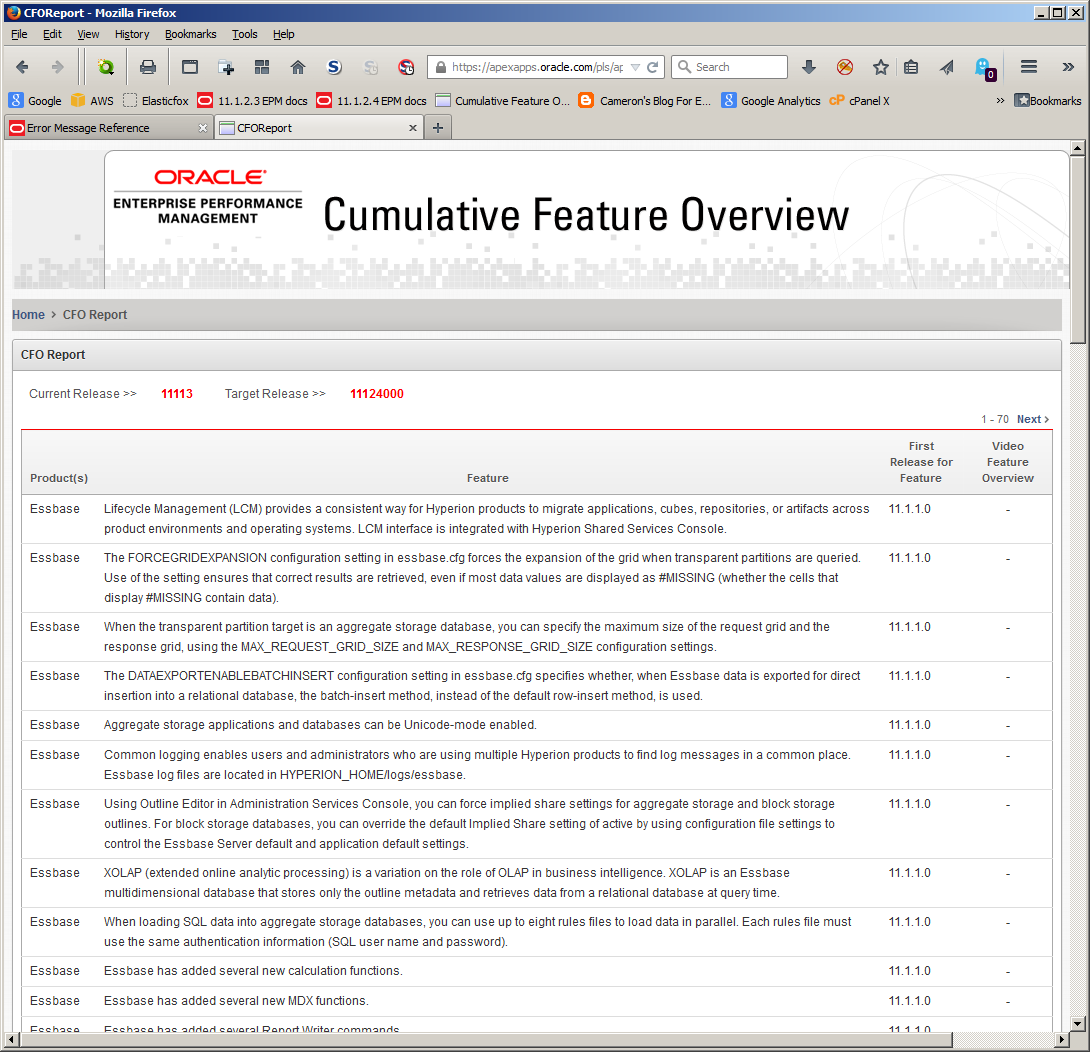The image size is (1090, 1052).
Task: Click the paper plane send icon
Action: tap(947, 67)
